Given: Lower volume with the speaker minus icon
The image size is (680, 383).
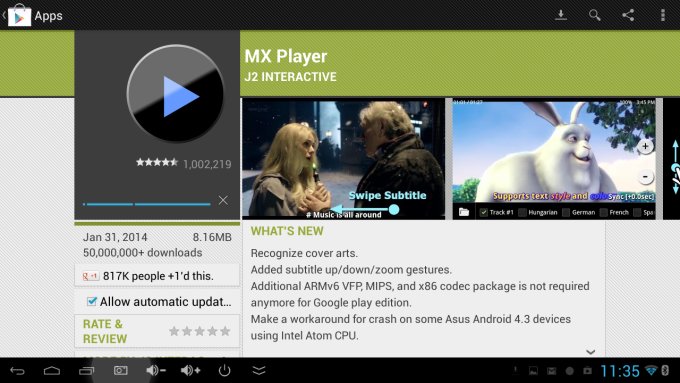Looking at the screenshot, I should click(x=156, y=370).
